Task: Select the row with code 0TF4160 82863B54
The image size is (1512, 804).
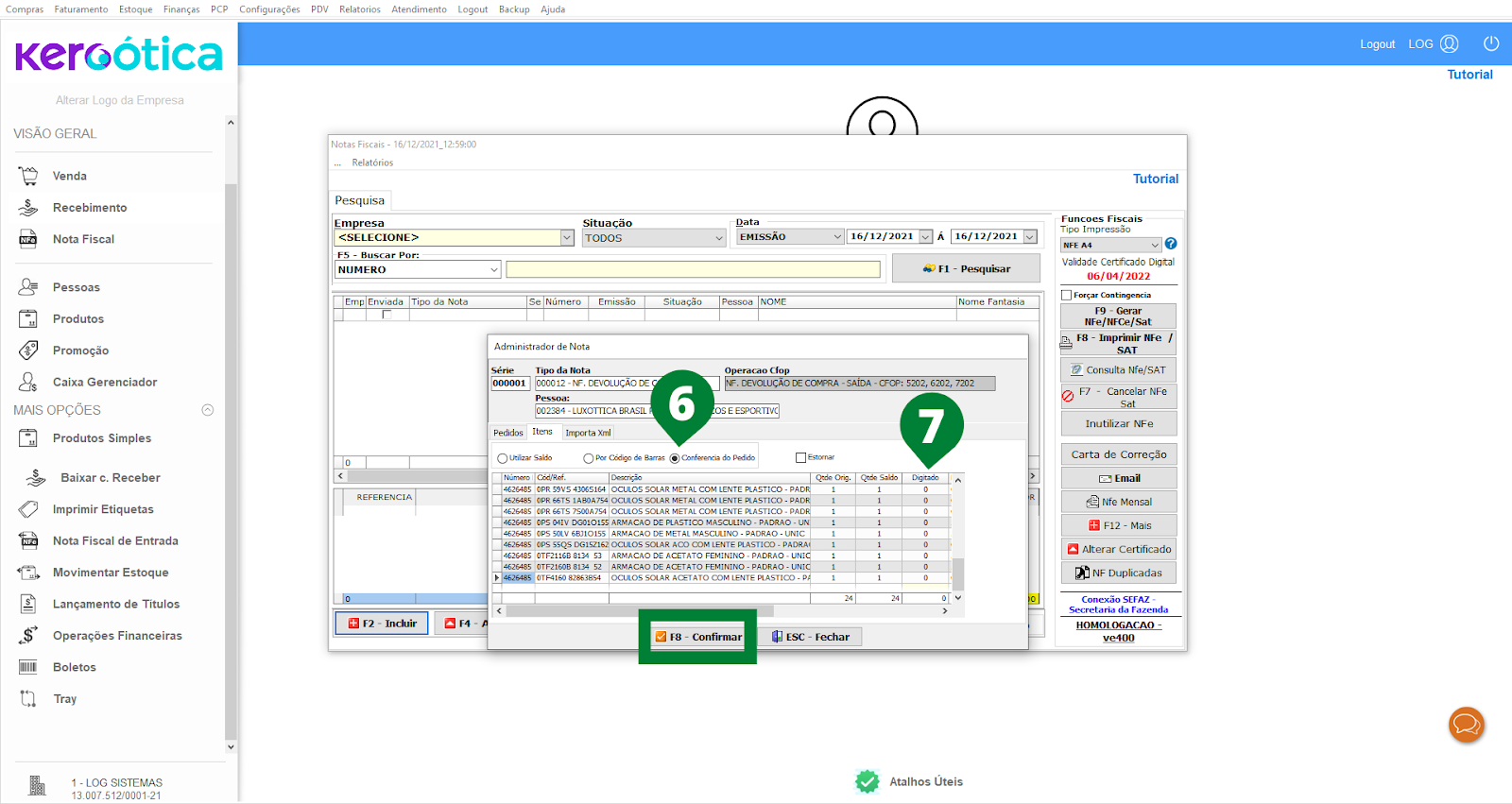Action: coord(722,578)
